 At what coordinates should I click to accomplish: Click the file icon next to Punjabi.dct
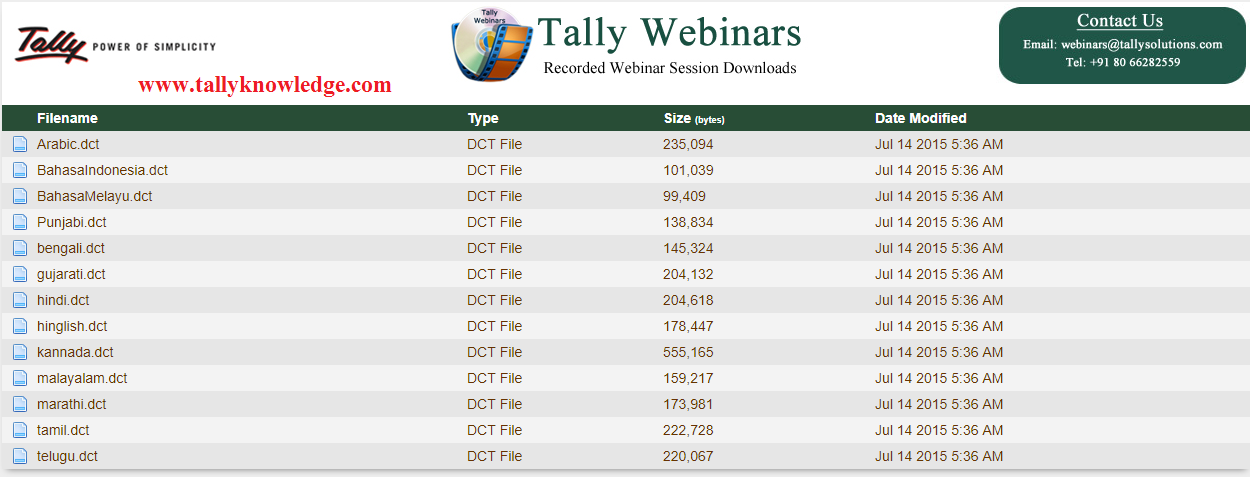(20, 222)
